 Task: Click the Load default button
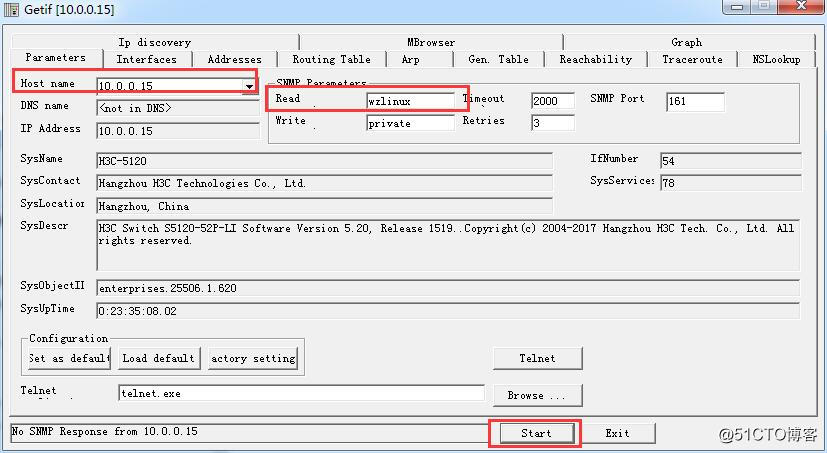(x=159, y=358)
